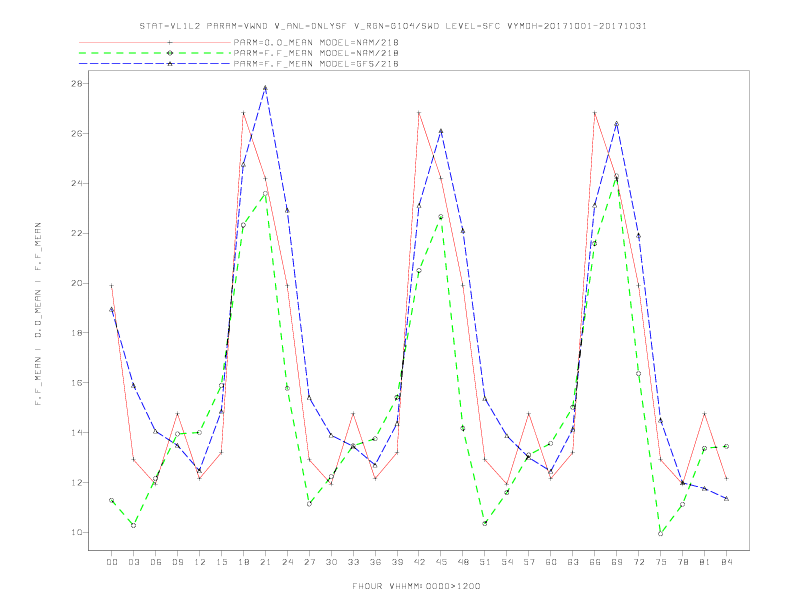Click y-axis tick value 22
Screen dimensions: 792x612
pyautogui.click(x=76, y=233)
